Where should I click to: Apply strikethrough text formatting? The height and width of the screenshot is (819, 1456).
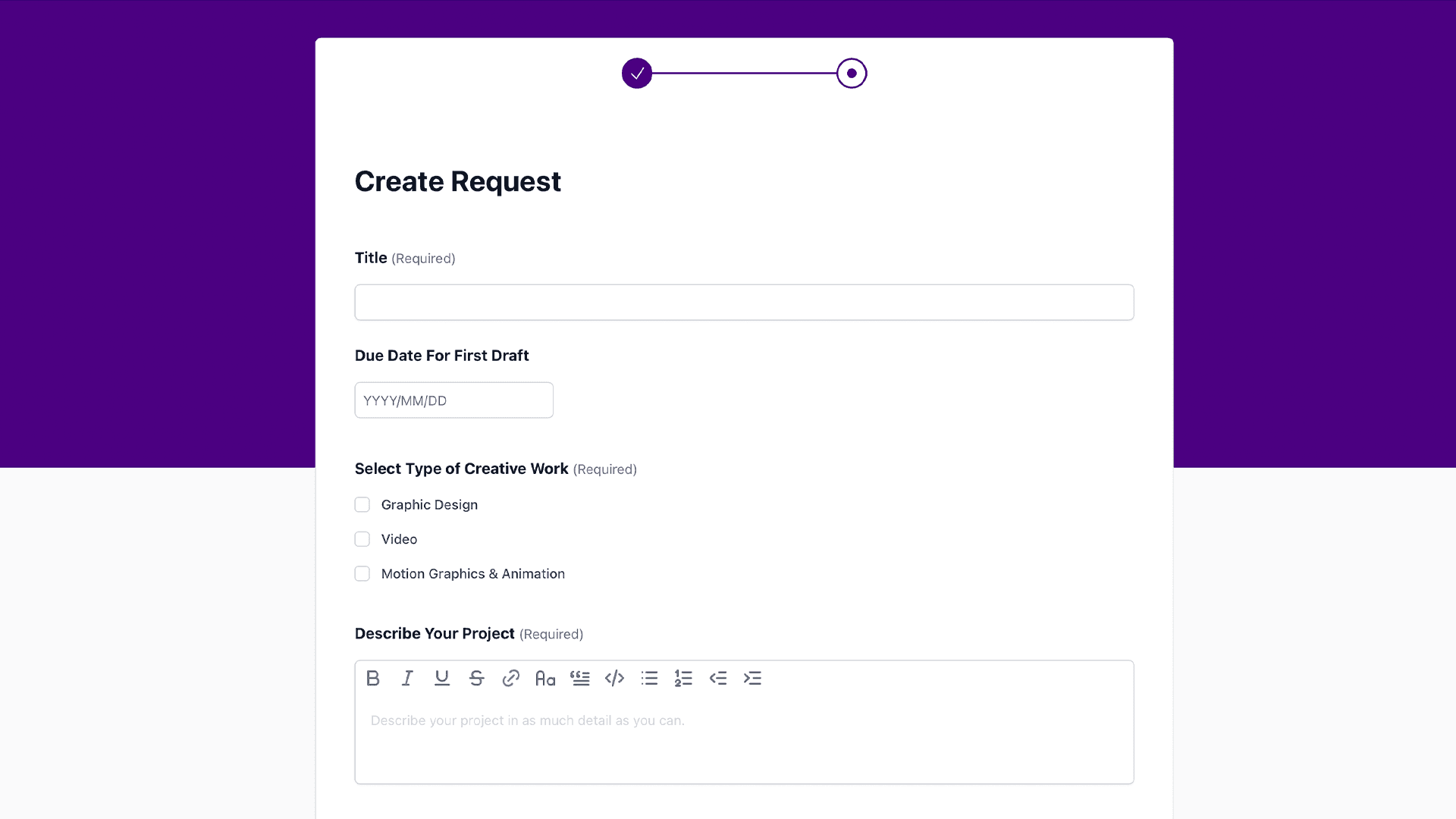pos(476,678)
